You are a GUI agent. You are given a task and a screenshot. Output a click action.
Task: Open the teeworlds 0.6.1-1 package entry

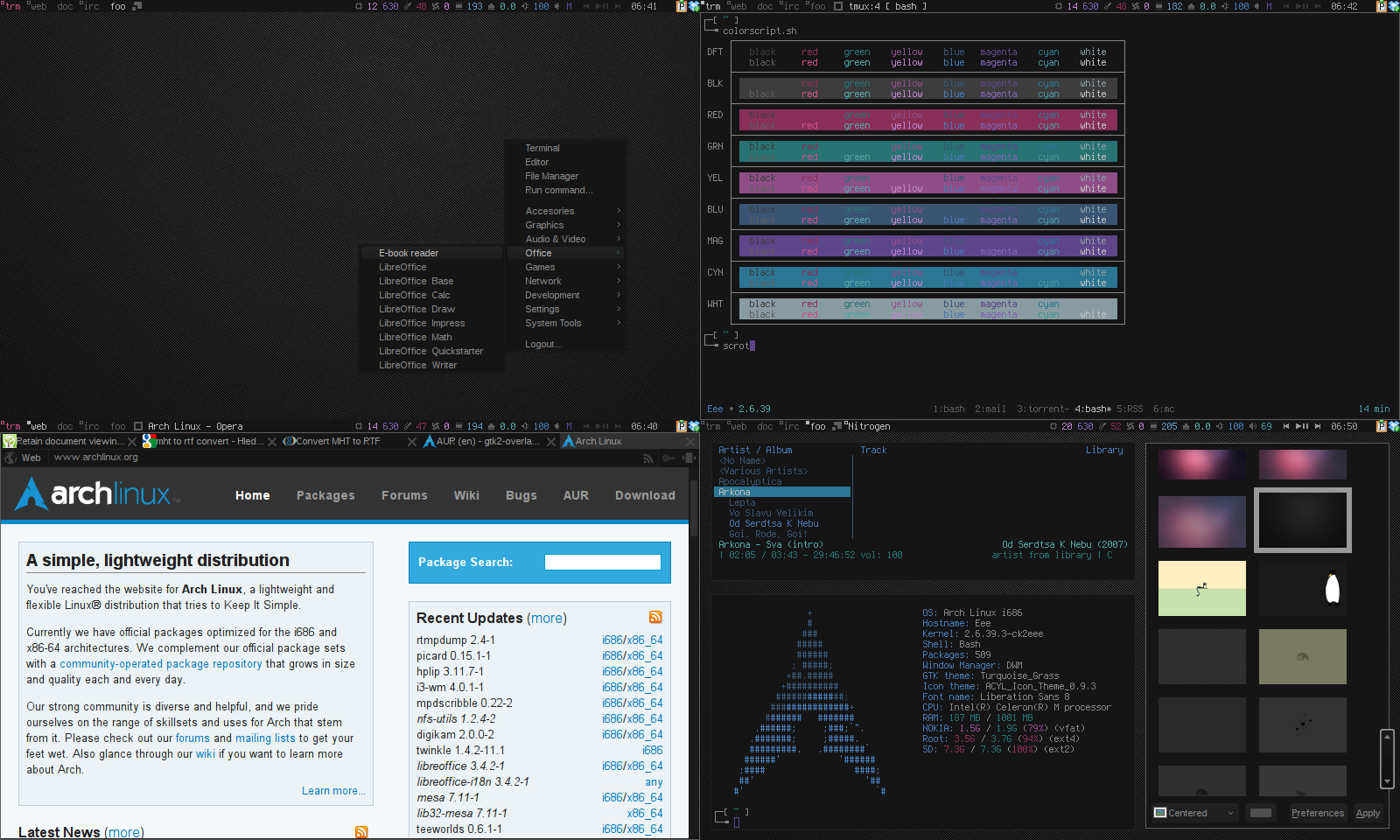(x=459, y=829)
